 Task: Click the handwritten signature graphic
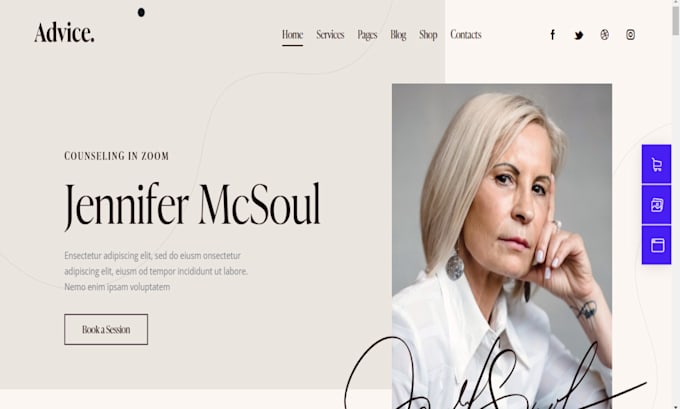click(494, 375)
